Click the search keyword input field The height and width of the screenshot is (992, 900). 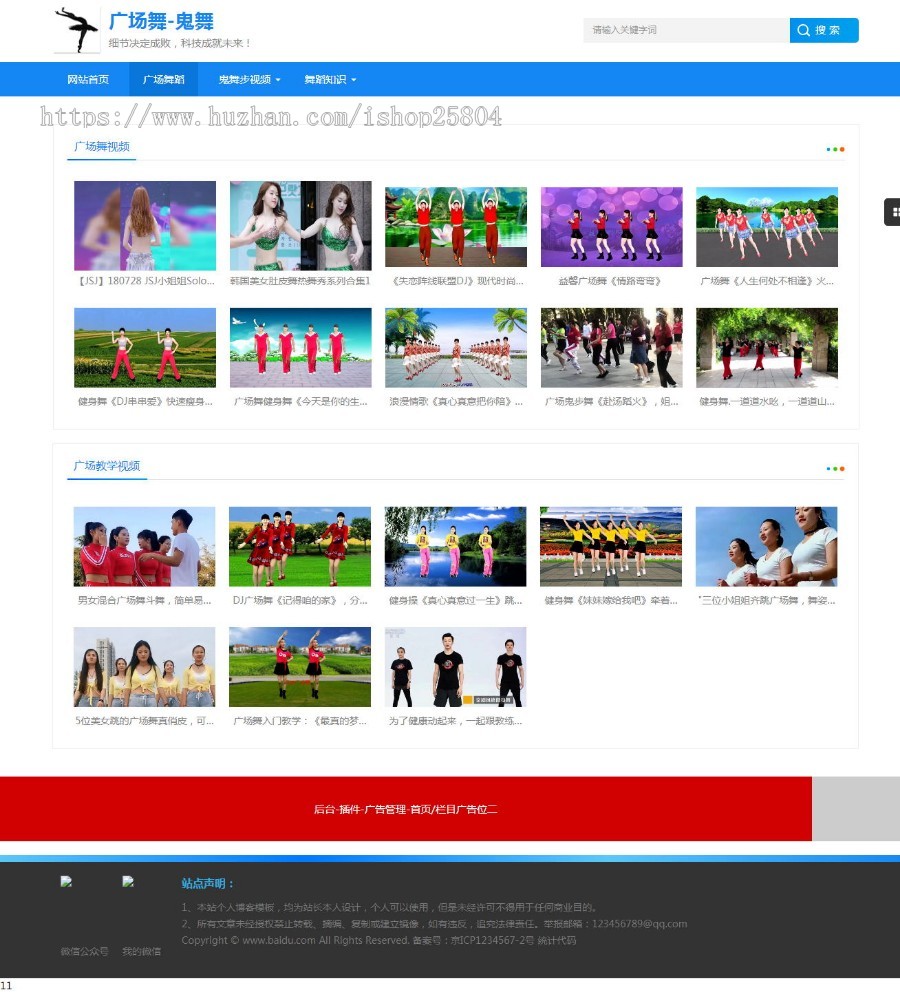[x=685, y=30]
